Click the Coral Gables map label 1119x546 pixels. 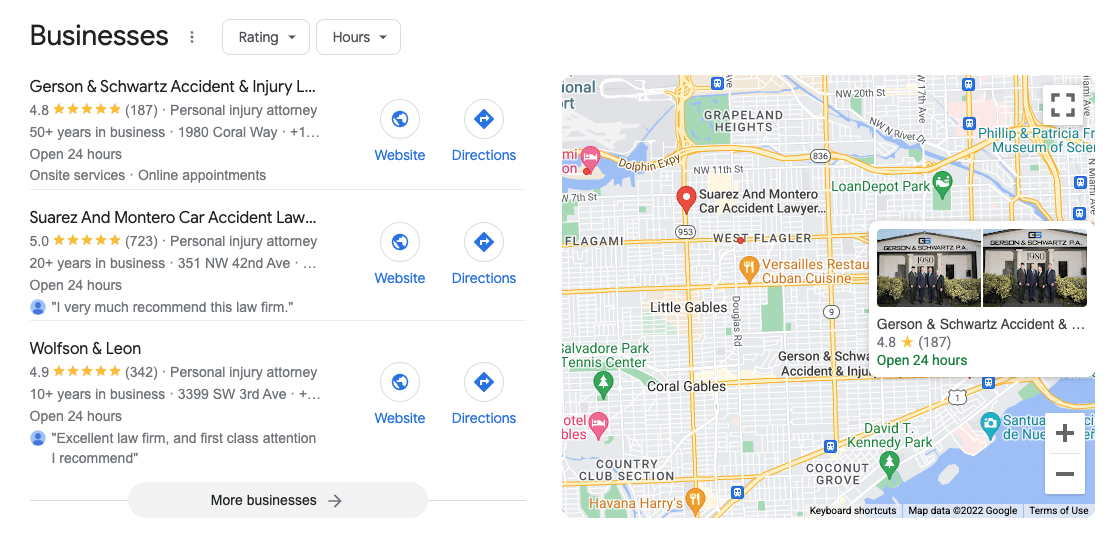pos(686,386)
